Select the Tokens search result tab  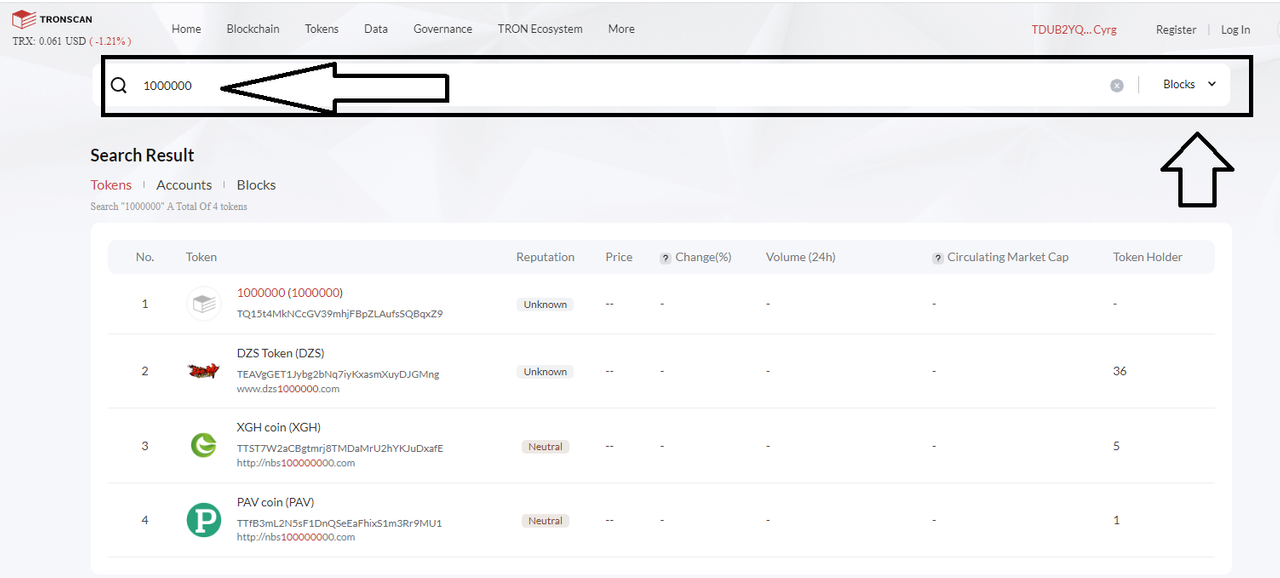(111, 185)
